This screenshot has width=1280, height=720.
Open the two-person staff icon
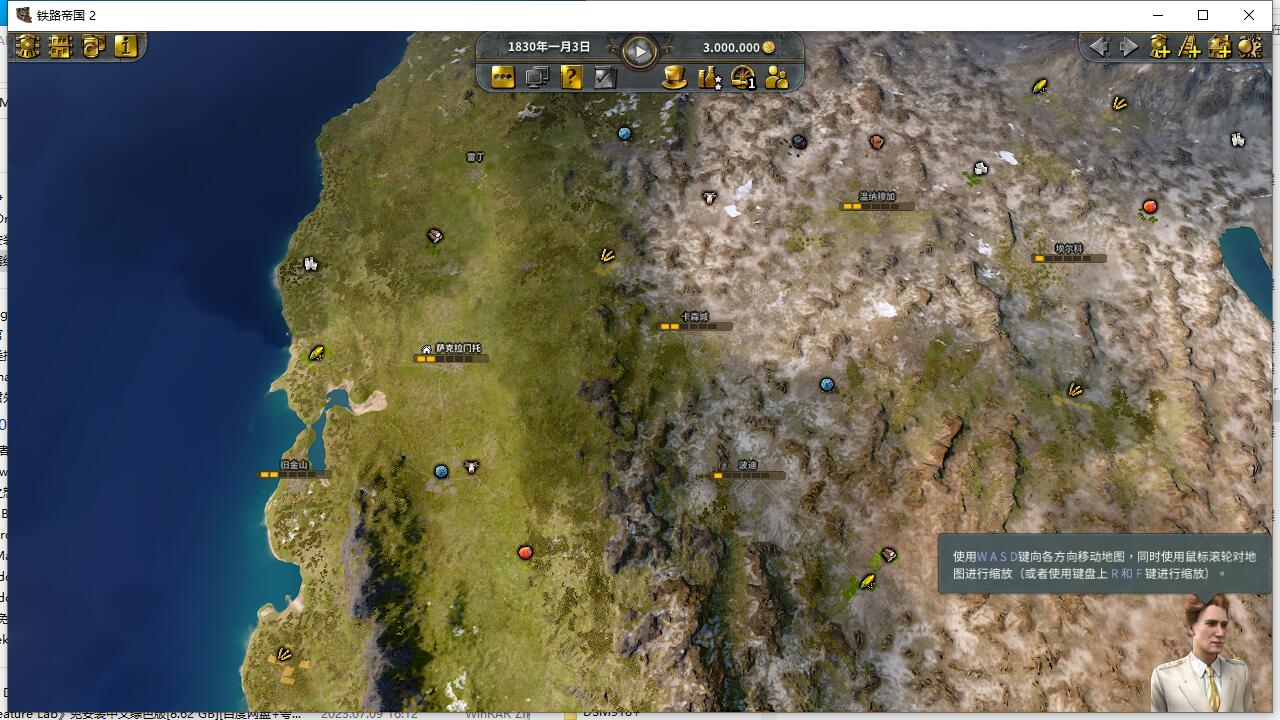(x=777, y=77)
